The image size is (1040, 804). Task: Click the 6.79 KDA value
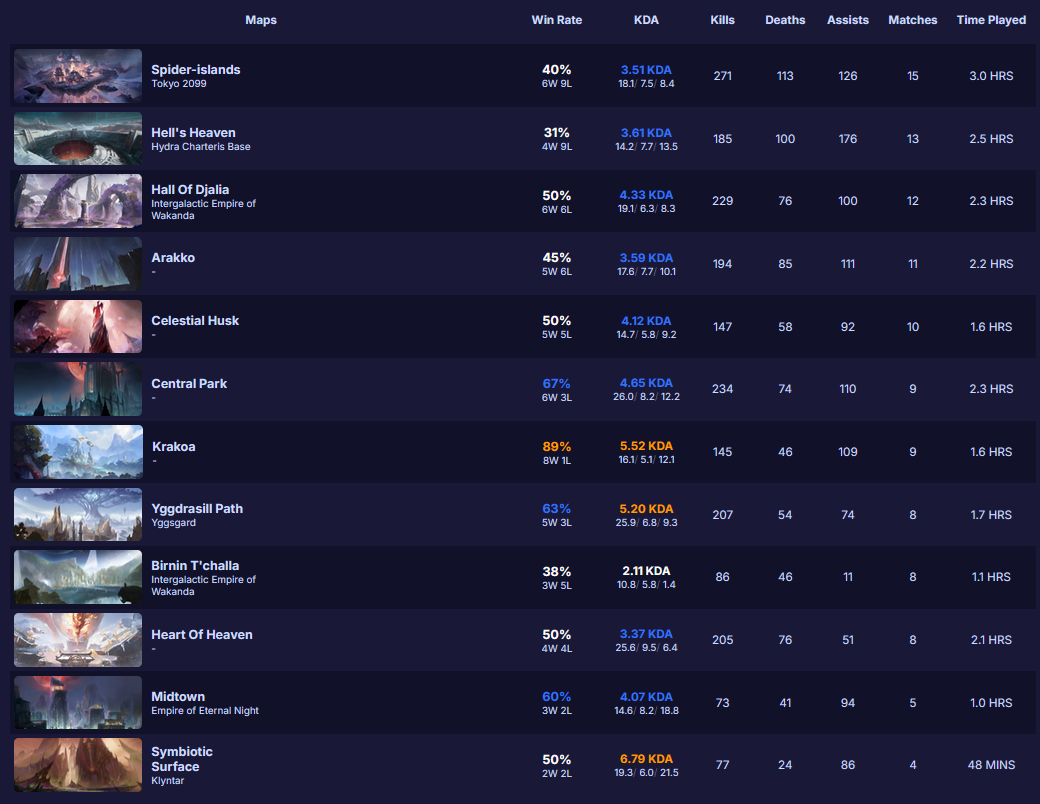(x=646, y=759)
